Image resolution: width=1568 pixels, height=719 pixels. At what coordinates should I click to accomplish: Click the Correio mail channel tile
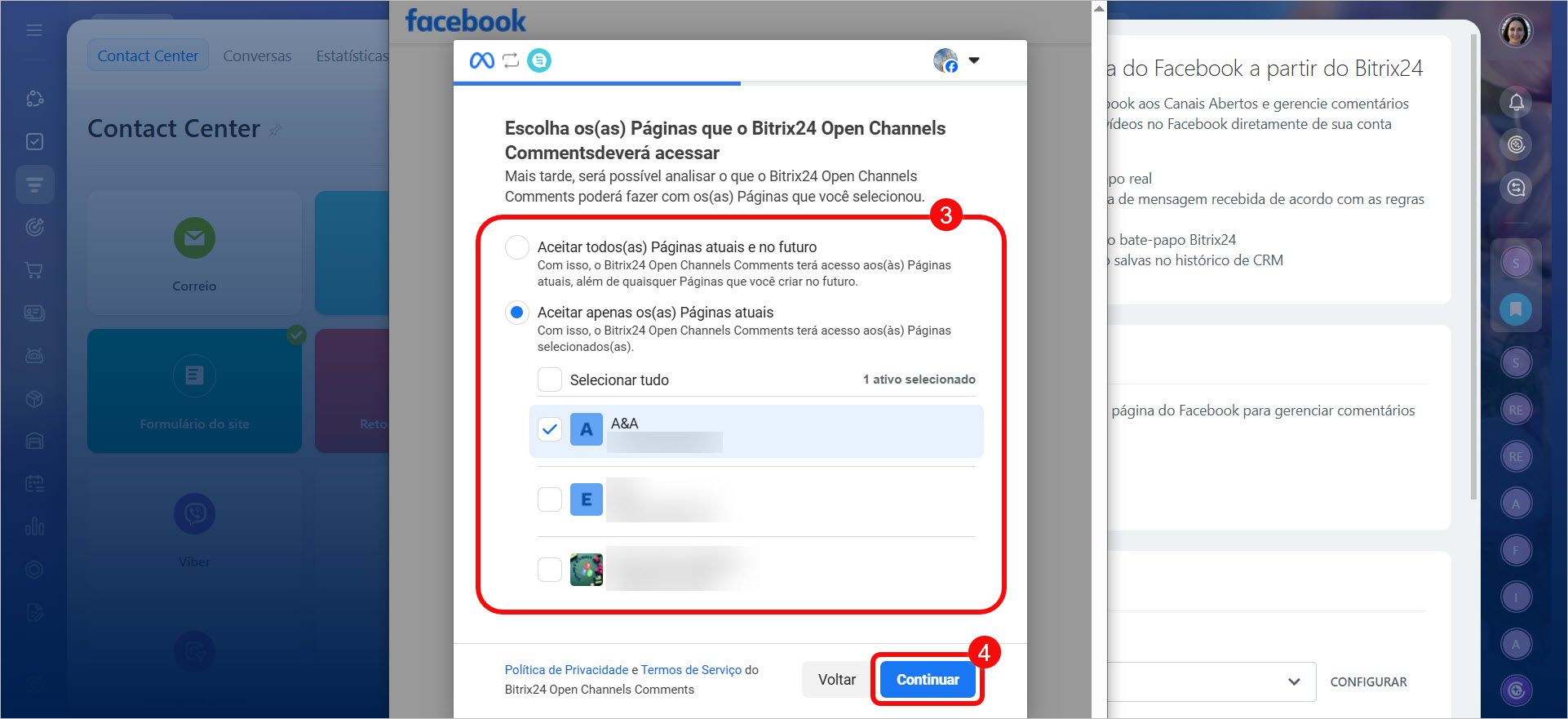(194, 253)
